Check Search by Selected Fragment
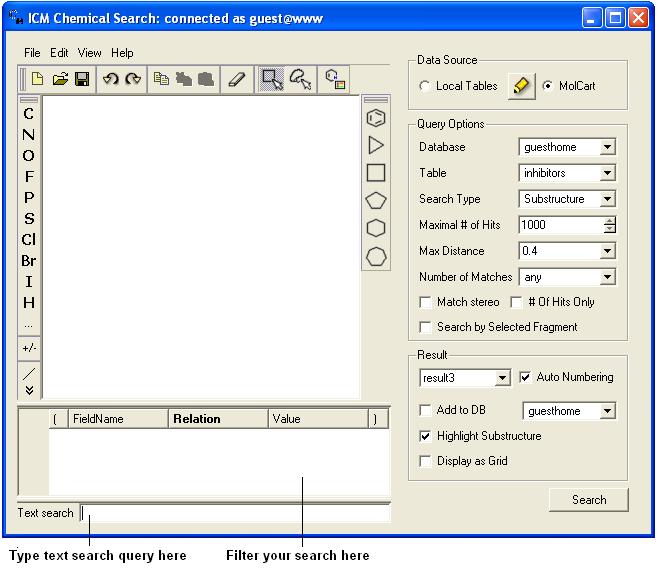The image size is (657, 570). pos(425,327)
